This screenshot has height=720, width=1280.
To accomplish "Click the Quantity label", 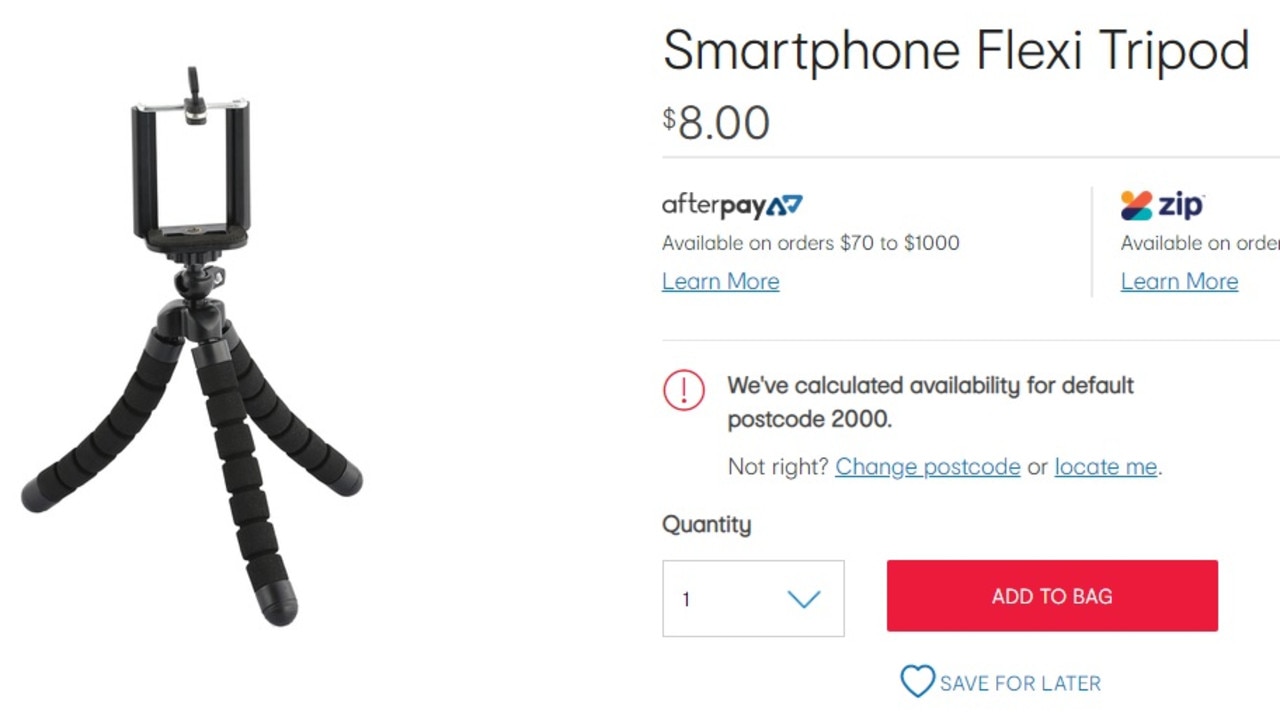I will (706, 524).
